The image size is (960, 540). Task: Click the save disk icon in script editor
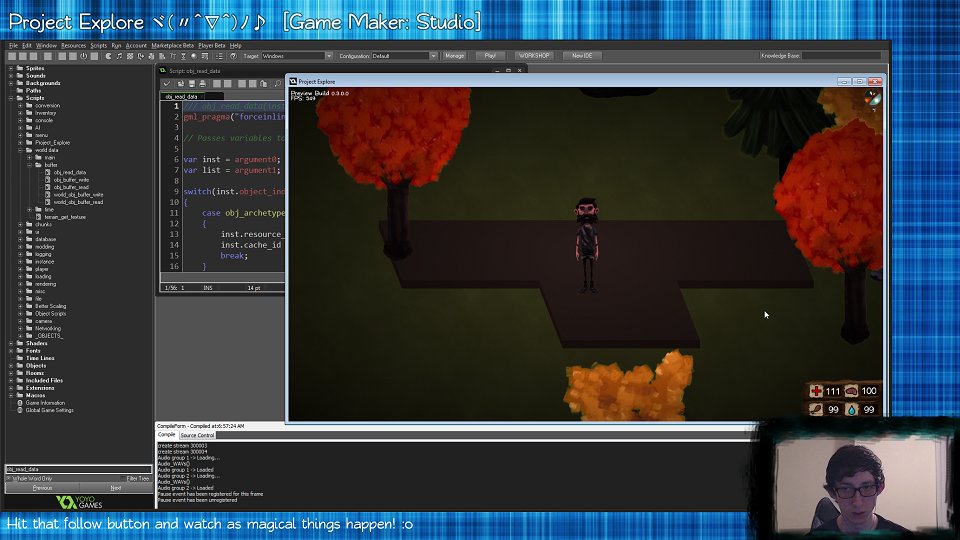pyautogui.click(x=192, y=83)
